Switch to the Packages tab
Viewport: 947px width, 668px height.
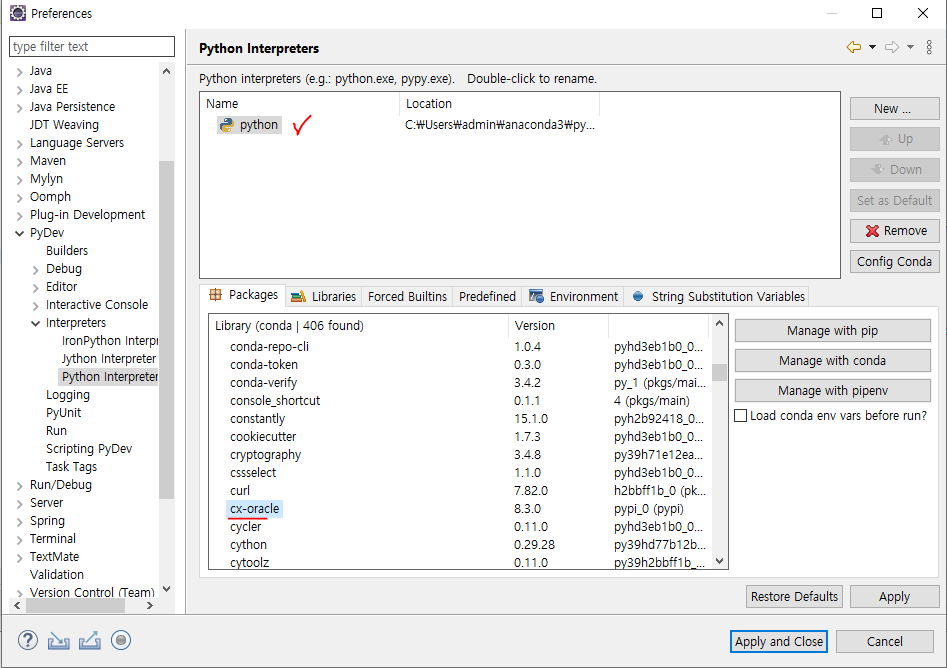[x=243, y=295]
